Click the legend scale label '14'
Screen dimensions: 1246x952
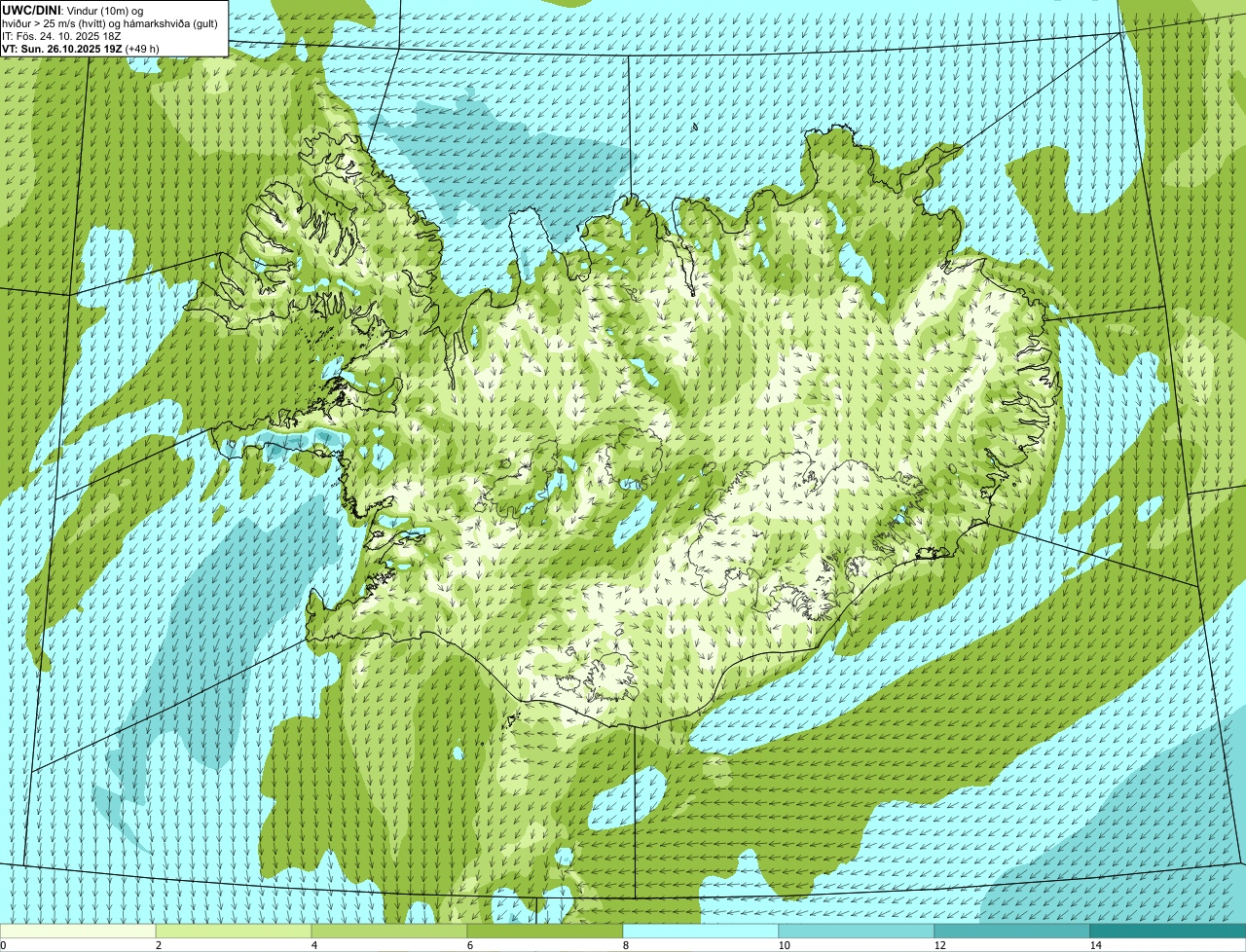[x=1095, y=945]
